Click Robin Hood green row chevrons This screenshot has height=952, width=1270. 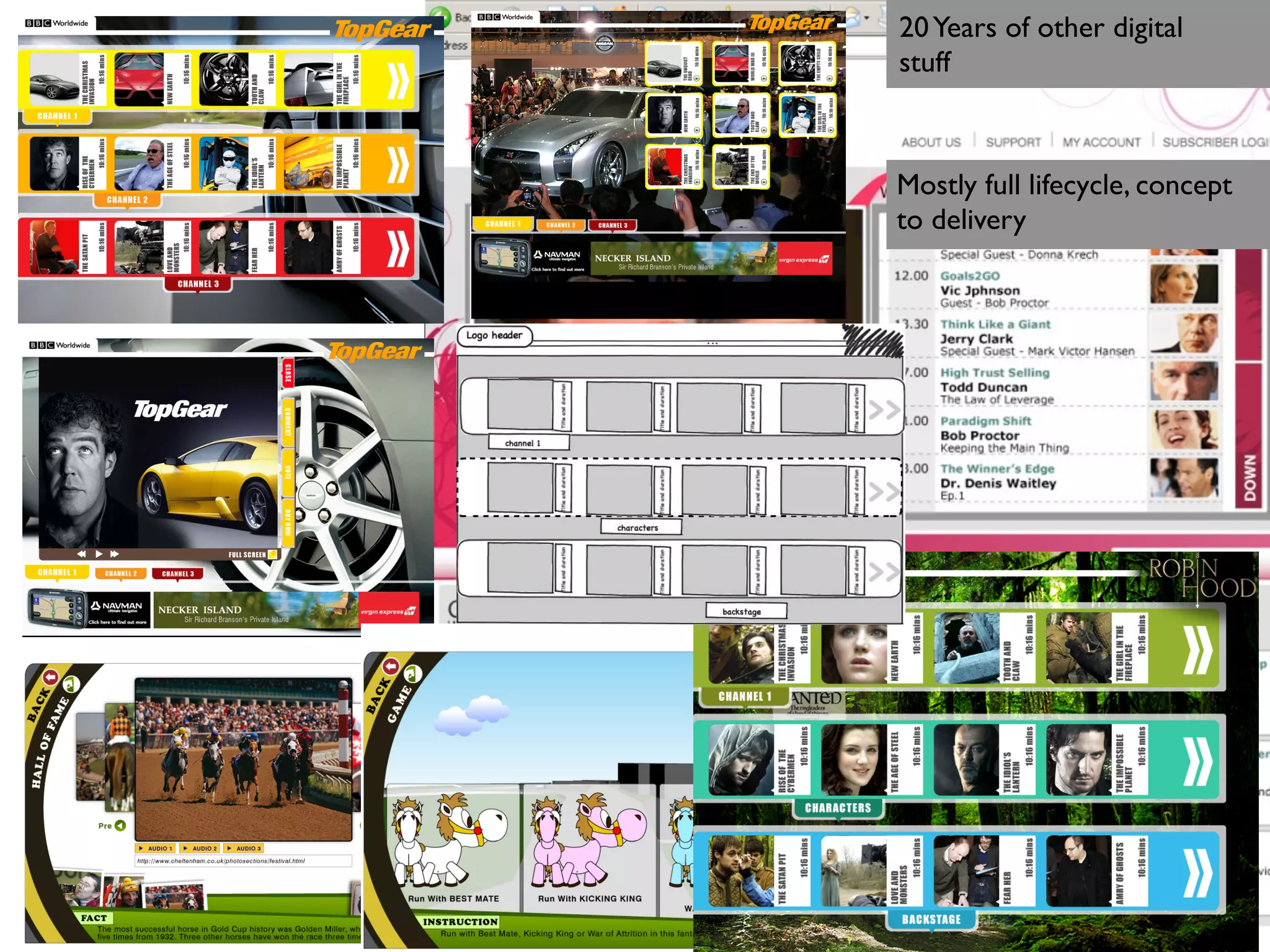(x=1197, y=650)
